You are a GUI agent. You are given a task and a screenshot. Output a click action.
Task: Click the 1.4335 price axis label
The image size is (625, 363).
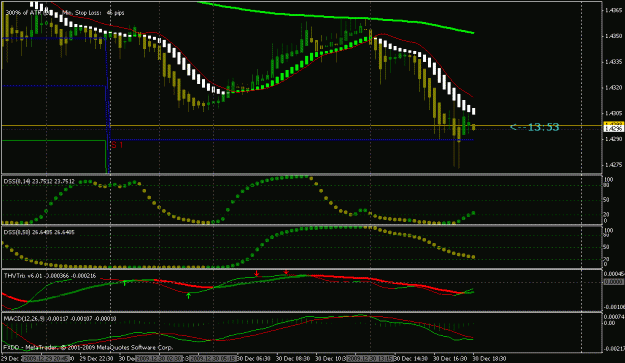(613, 62)
